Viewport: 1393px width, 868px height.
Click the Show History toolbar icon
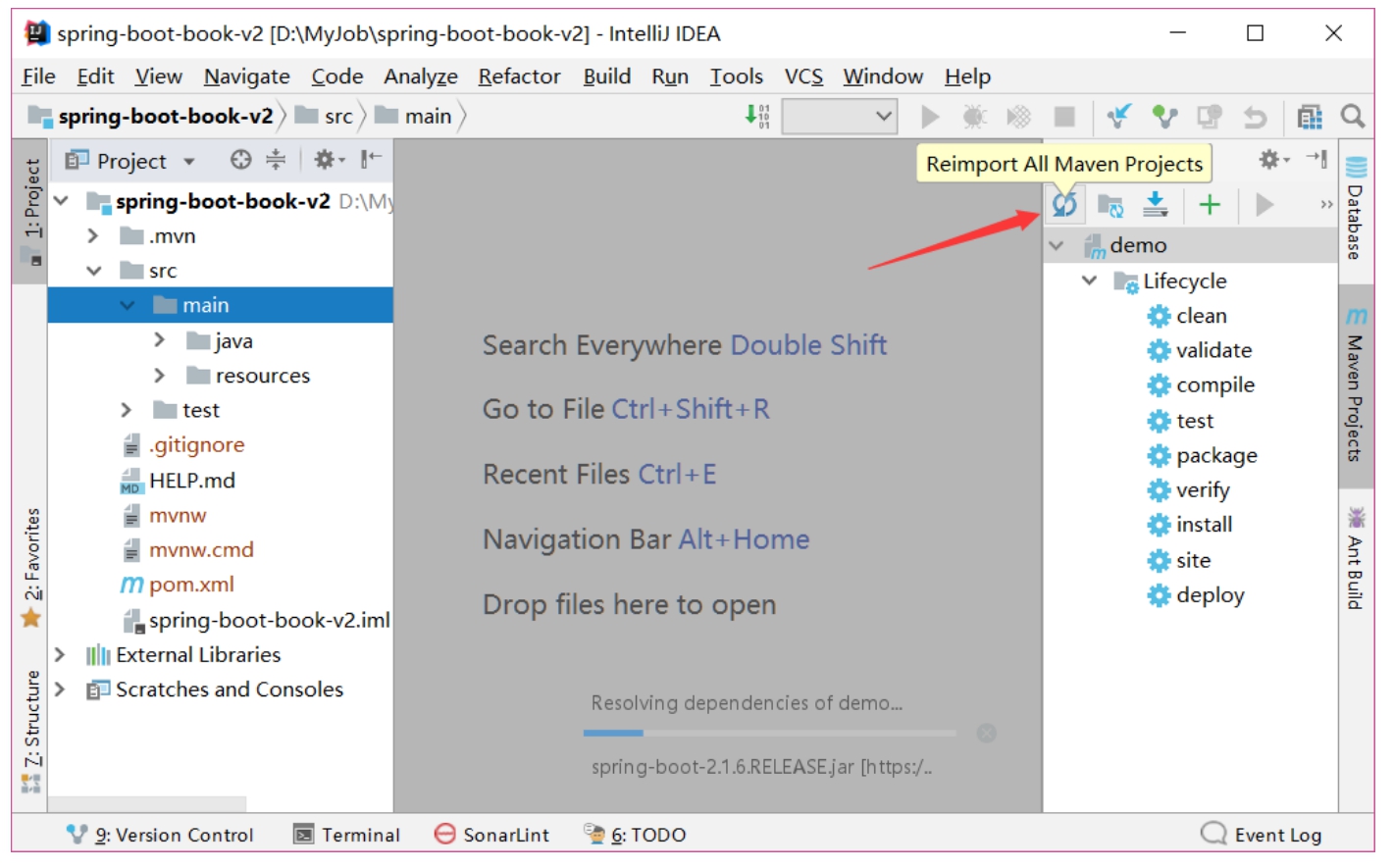[x=1209, y=117]
